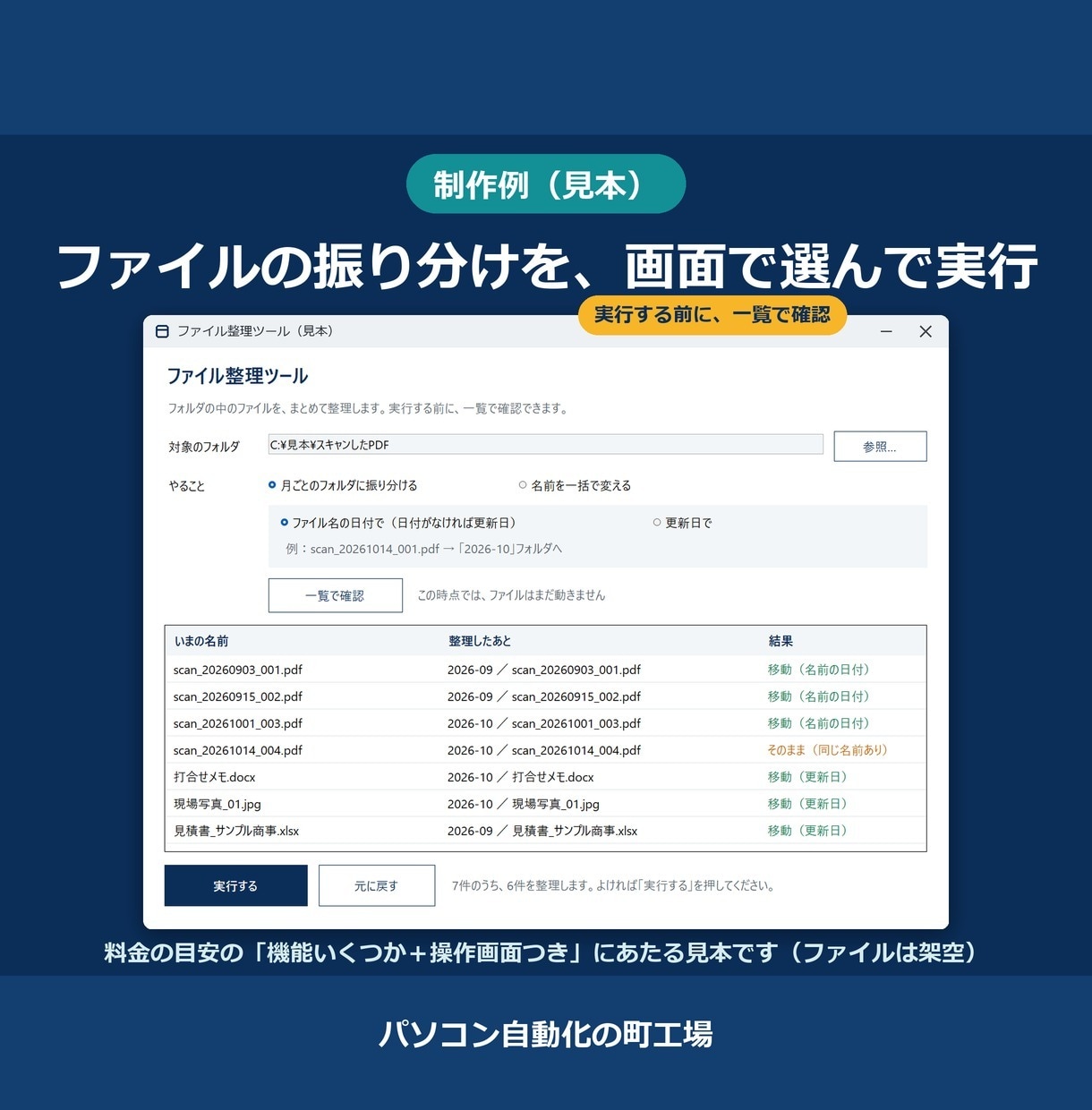Click destination 2026-10 / scan_20261001_003.pdf
This screenshot has width=1092, height=1110.
coord(544,723)
